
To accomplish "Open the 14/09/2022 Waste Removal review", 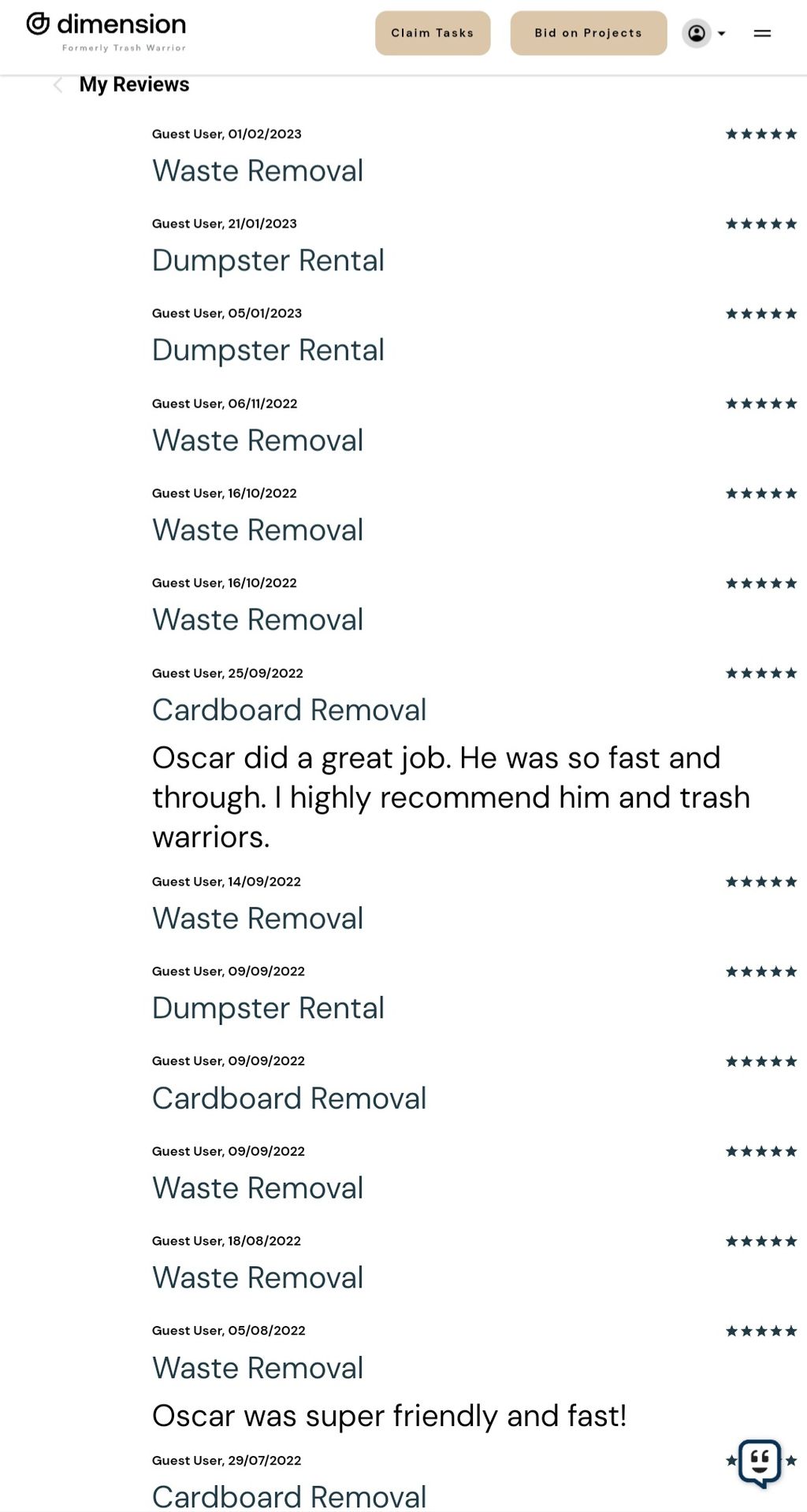I will point(258,919).
